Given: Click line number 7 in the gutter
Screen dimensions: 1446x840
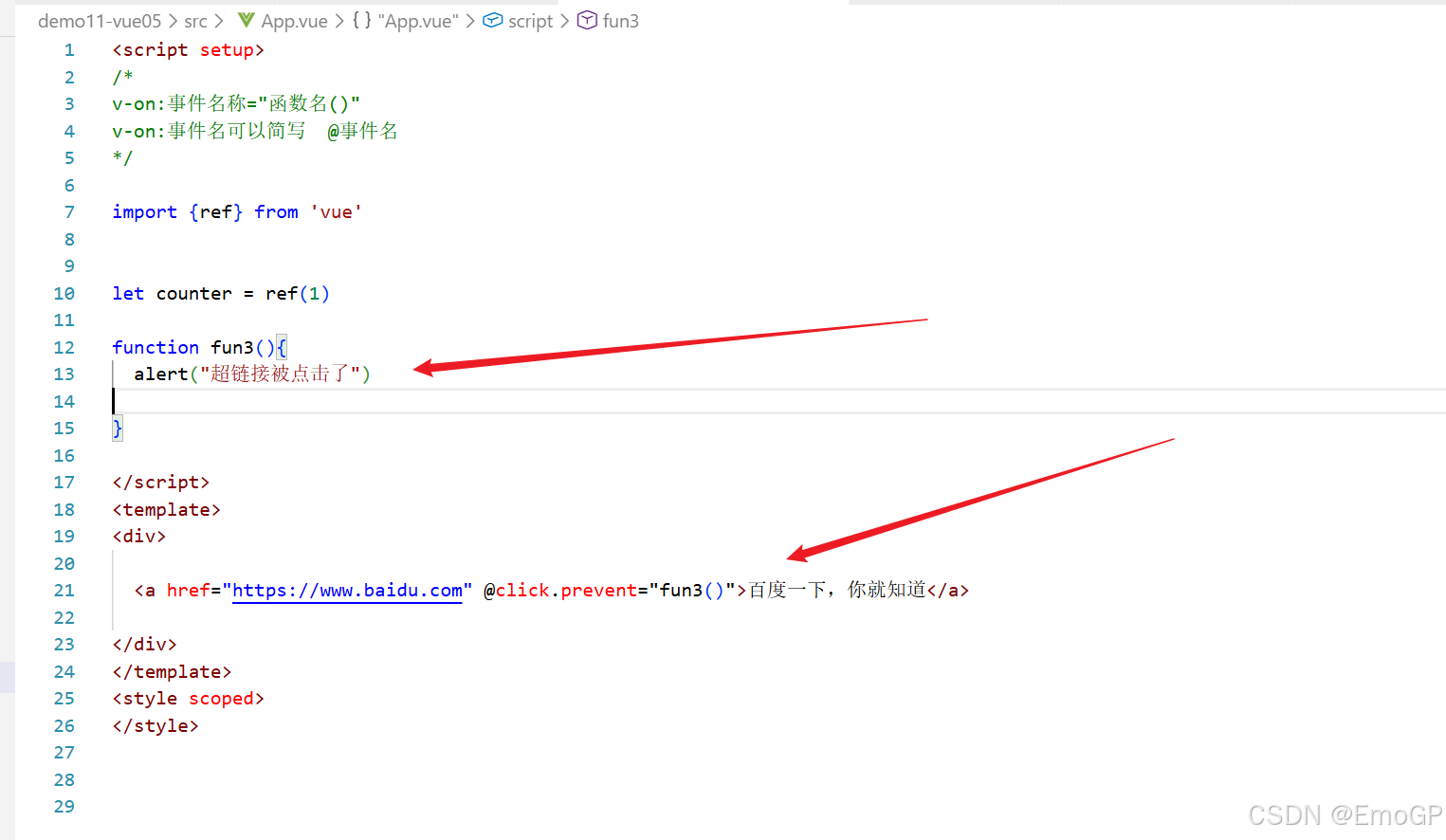Looking at the screenshot, I should coord(69,212).
